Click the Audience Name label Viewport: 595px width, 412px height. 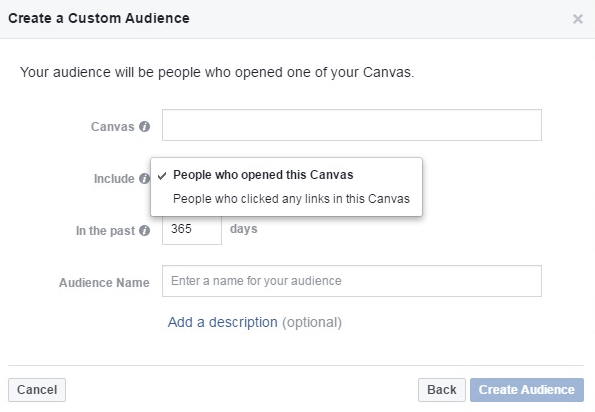(x=104, y=283)
